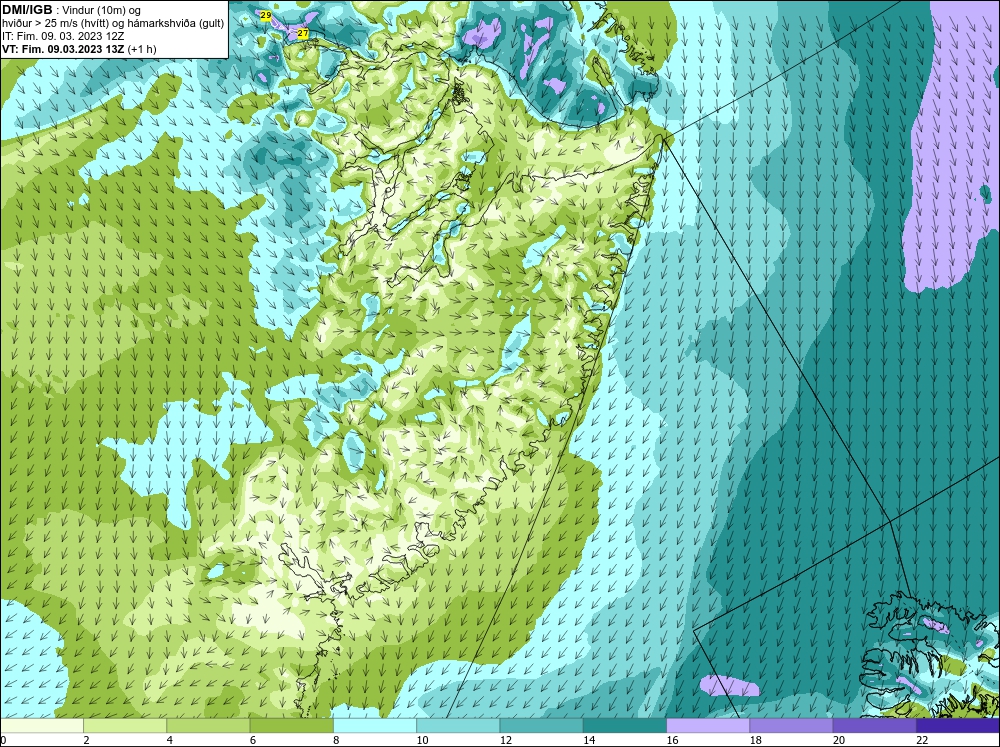The width and height of the screenshot is (1000, 747).
Task: Pick the 16–18 m/s lavender swatch
Action: click(708, 726)
